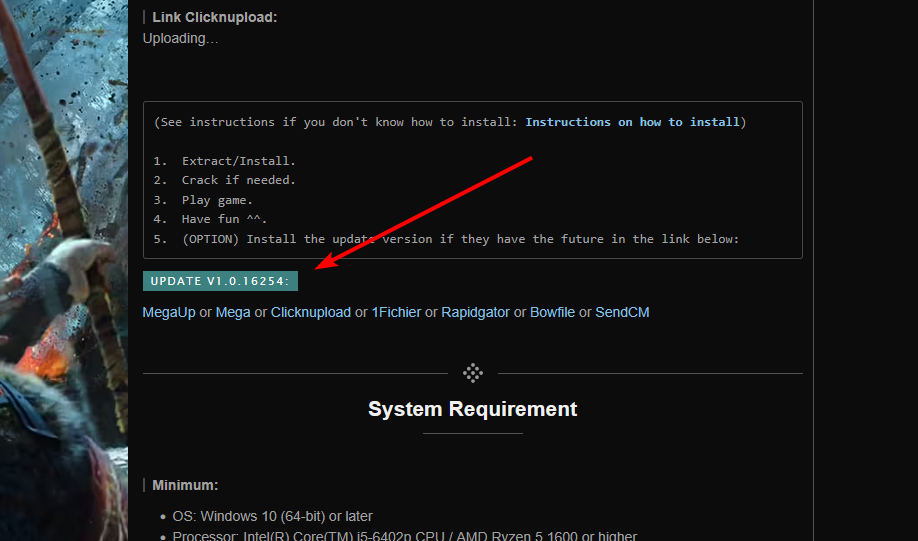This screenshot has width=918, height=541.
Task: Click the Crack if needed step
Action: click(x=238, y=180)
